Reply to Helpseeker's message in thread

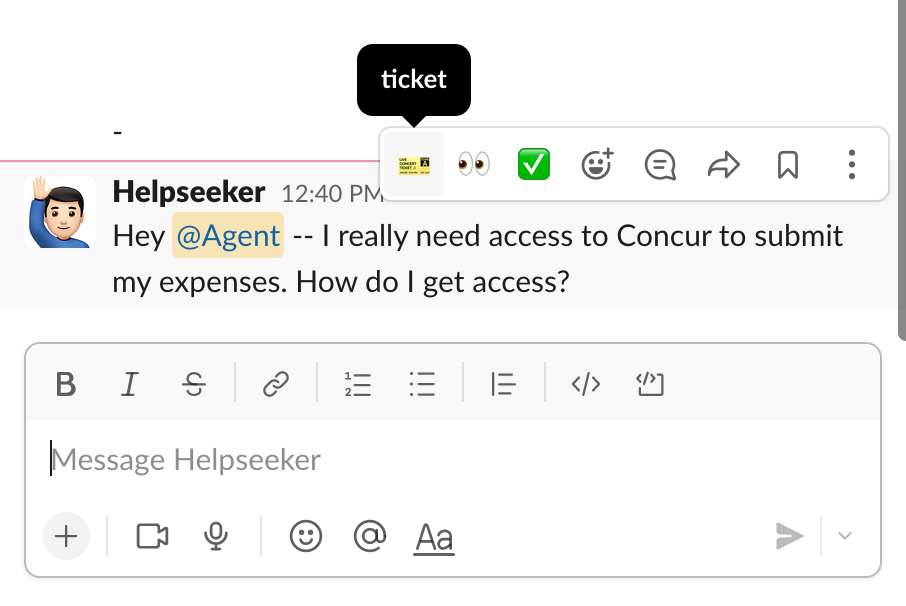(660, 165)
